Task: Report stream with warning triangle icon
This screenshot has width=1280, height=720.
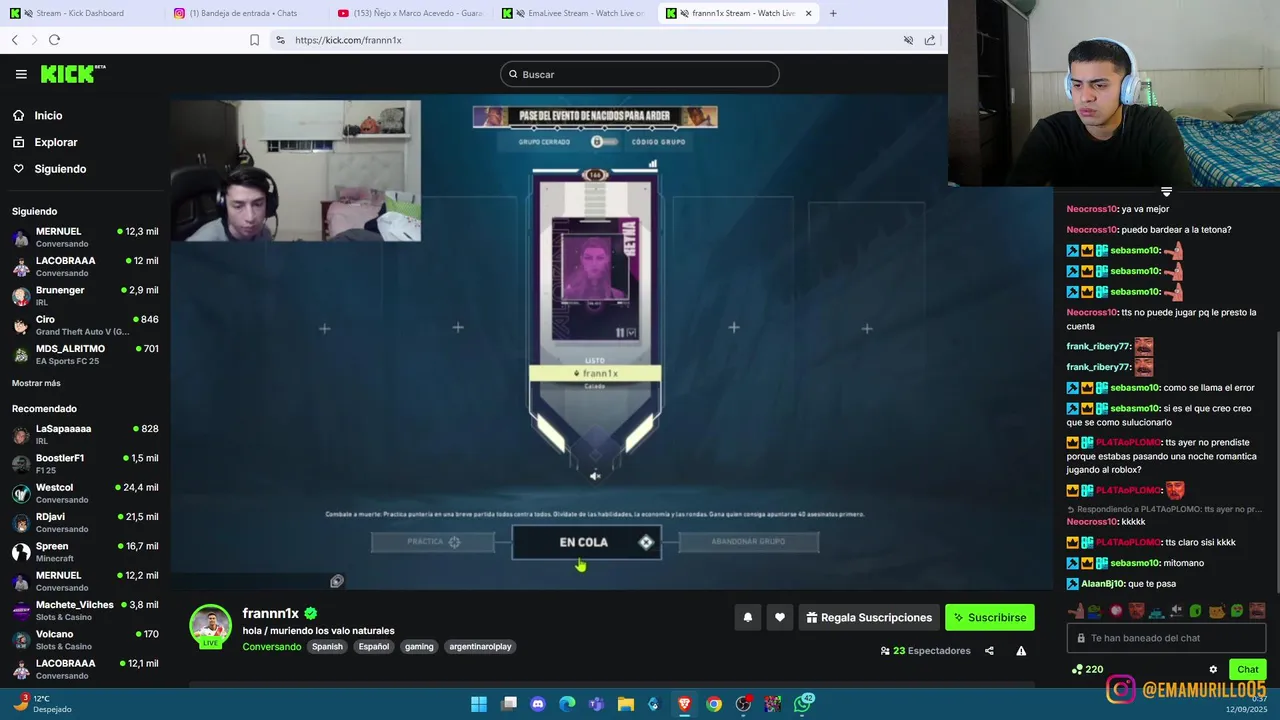Action: [1021, 651]
